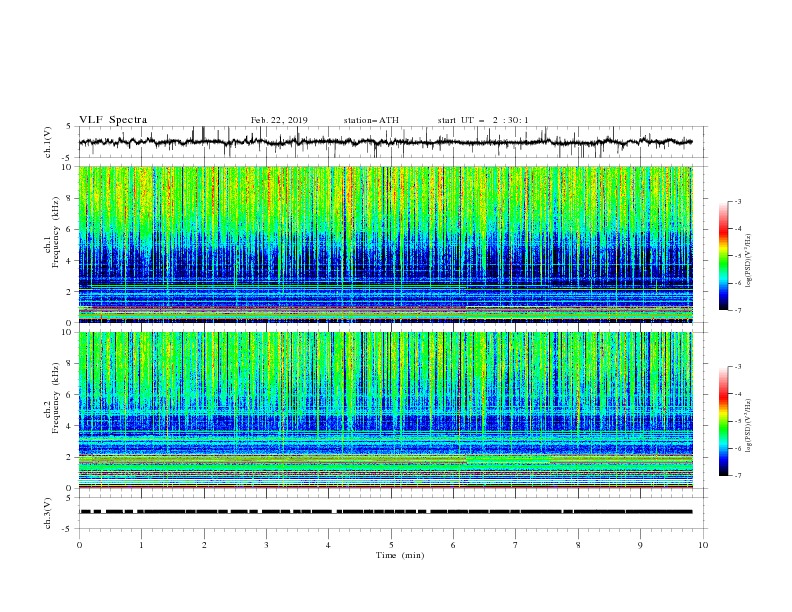This screenshot has width=792, height=612.
Task: Click the ch.1 spectrogram plot
Action: tap(385, 244)
